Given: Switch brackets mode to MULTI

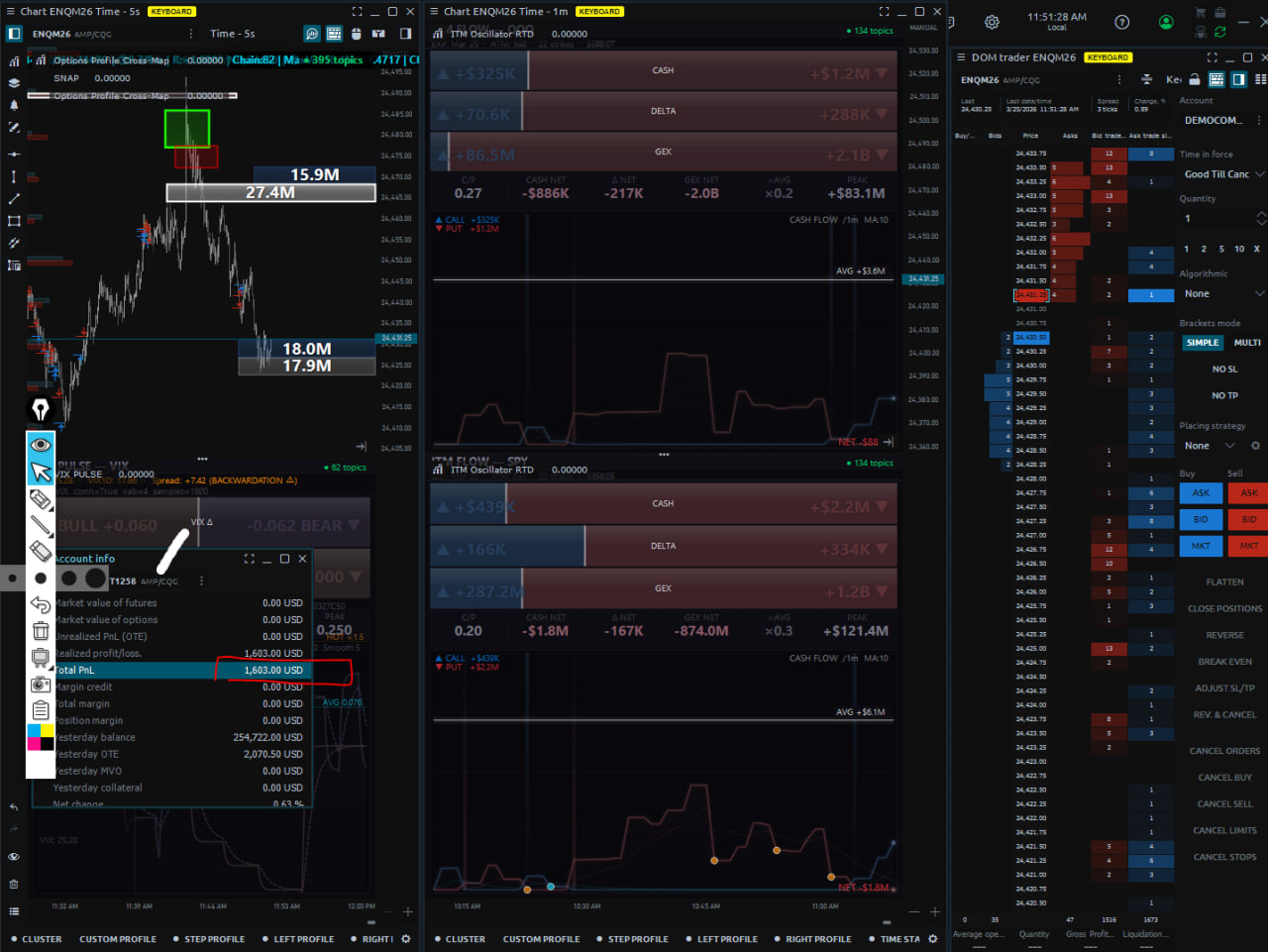Looking at the screenshot, I should point(1246,343).
